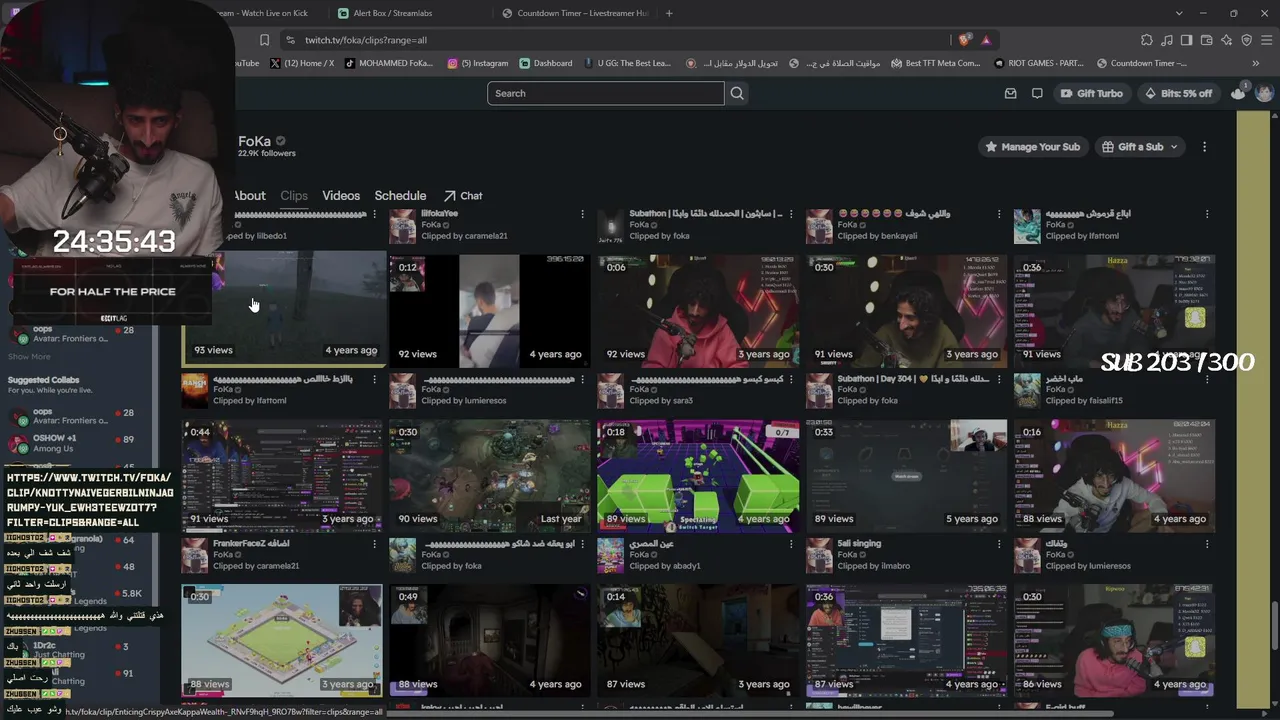Open the browser tab search chevron

click(1179, 13)
